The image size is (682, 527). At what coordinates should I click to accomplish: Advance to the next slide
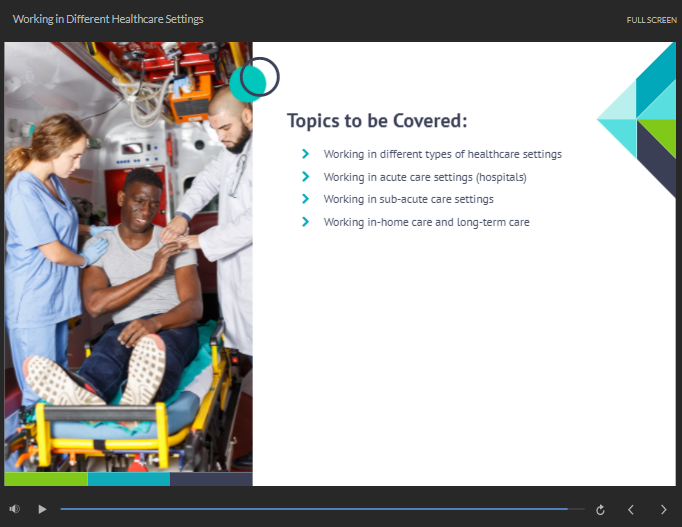663,509
